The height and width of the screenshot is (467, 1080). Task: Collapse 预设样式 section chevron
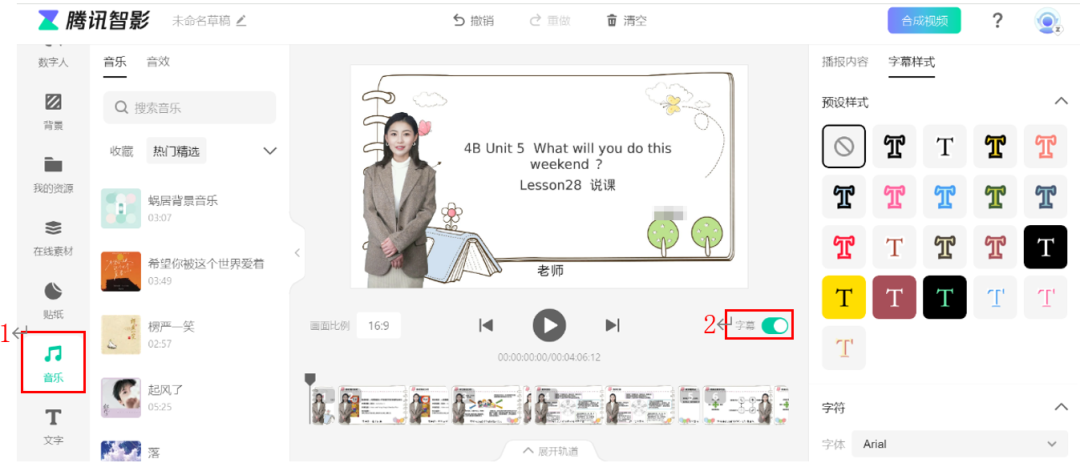[1061, 102]
